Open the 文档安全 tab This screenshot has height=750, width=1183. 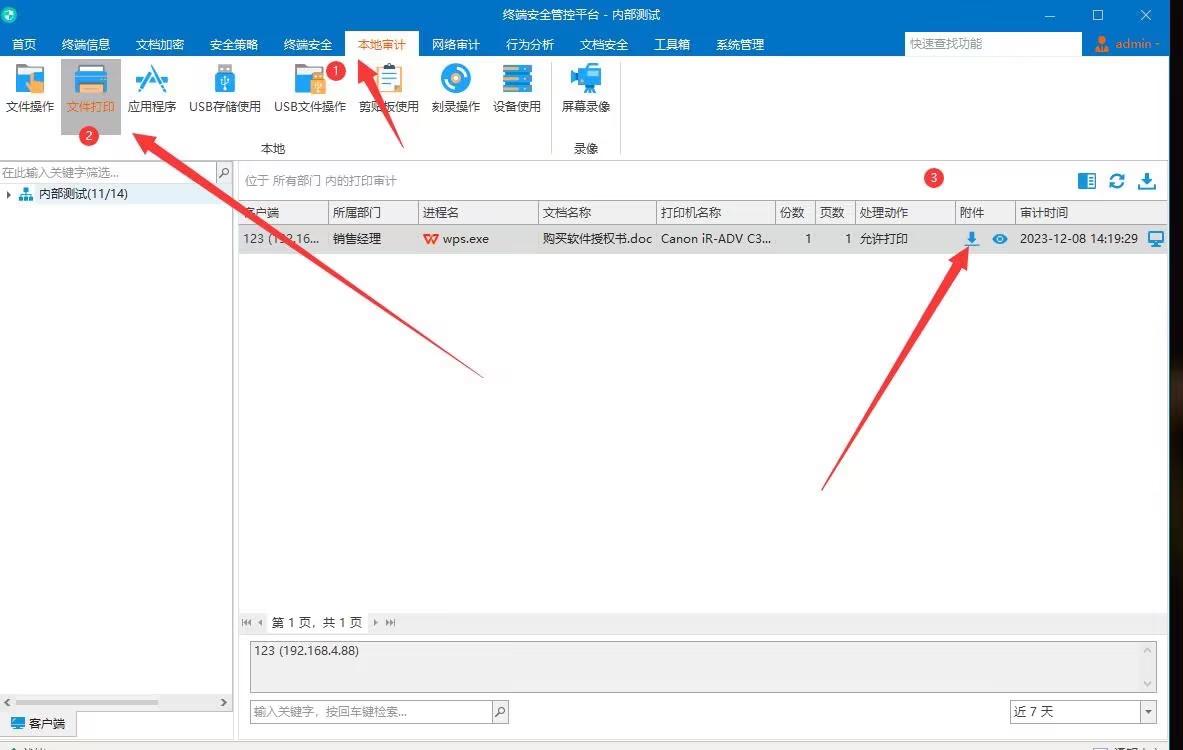click(604, 45)
